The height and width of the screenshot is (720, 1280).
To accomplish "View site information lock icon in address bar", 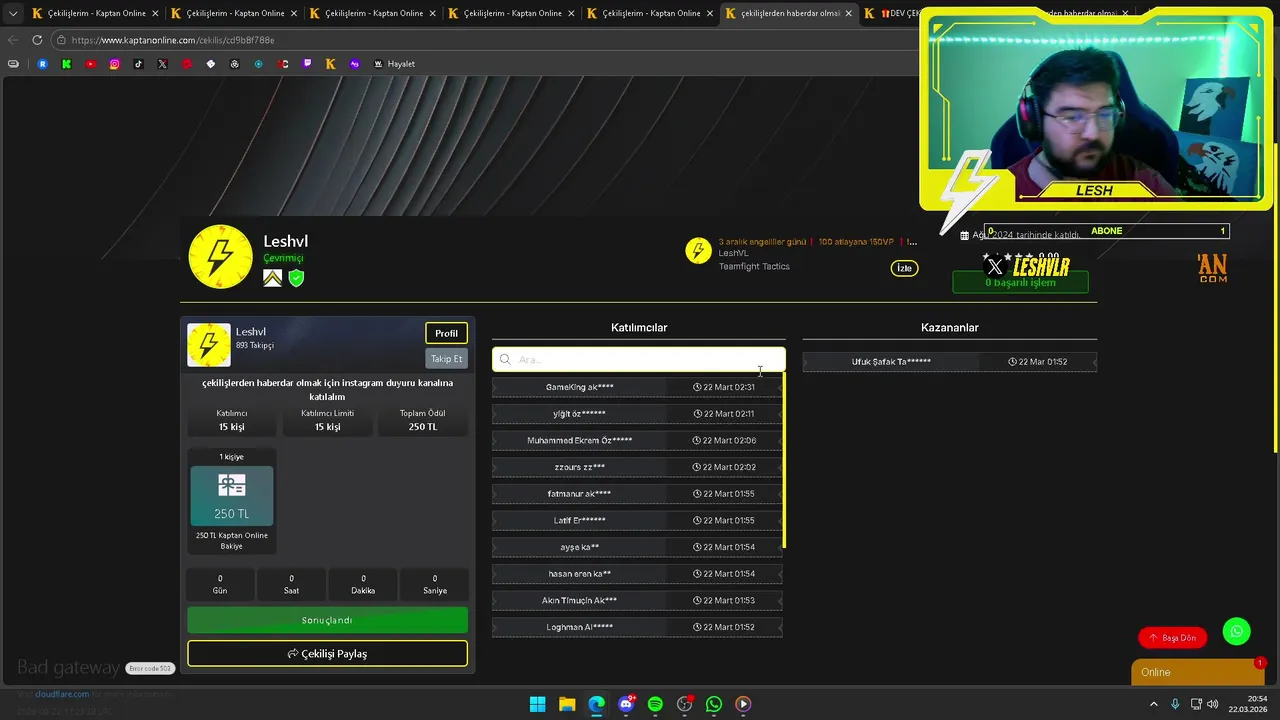I will point(61,40).
